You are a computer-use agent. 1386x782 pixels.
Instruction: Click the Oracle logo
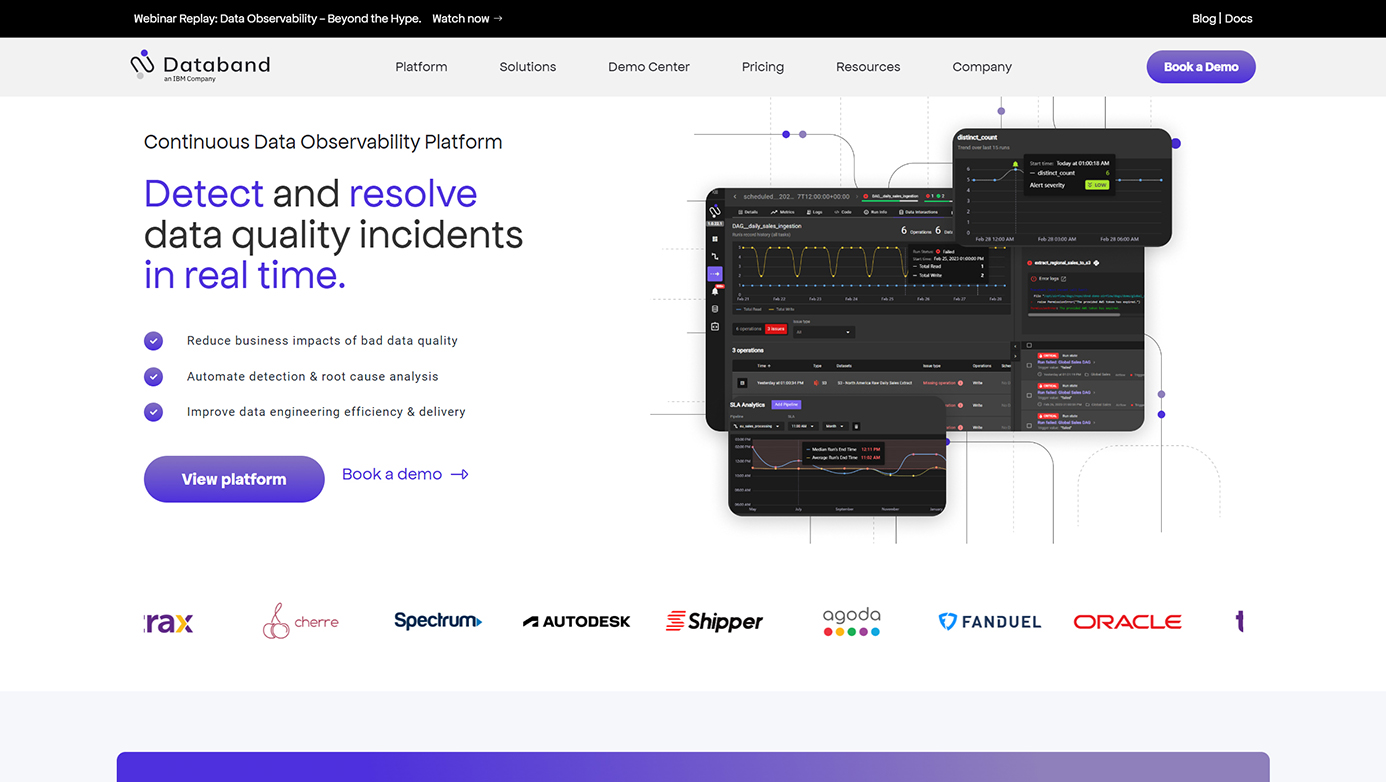tap(1127, 621)
